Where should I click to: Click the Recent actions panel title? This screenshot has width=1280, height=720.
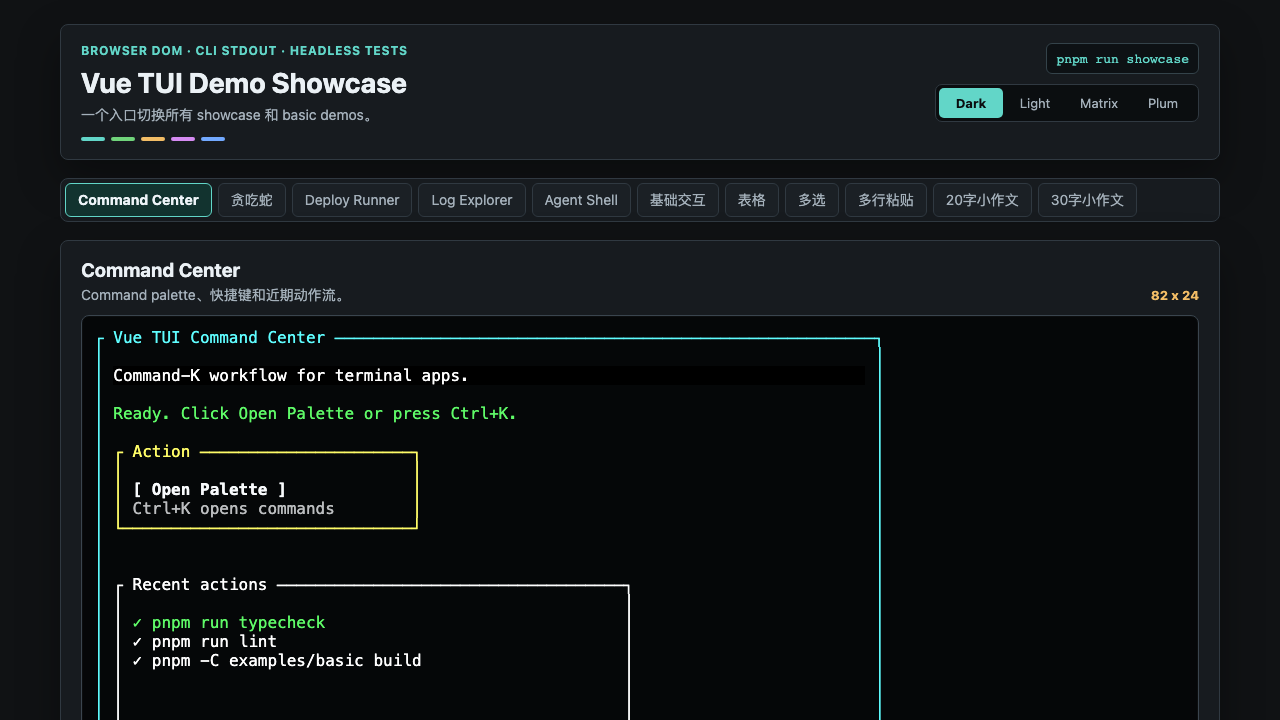pos(200,584)
